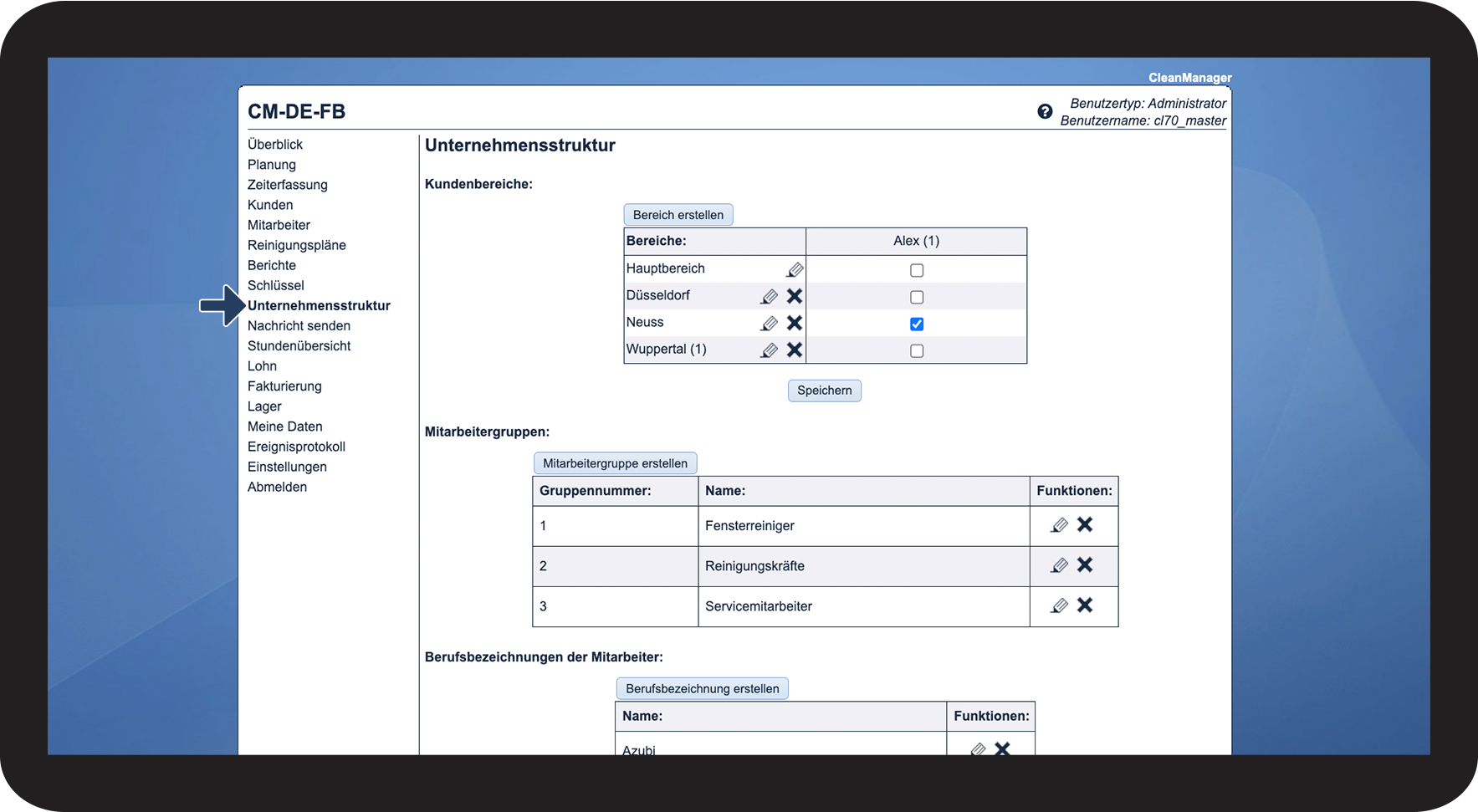Edit the Fensterreiniger employee group
Screen dimensions: 1478x812
pos(1059,525)
